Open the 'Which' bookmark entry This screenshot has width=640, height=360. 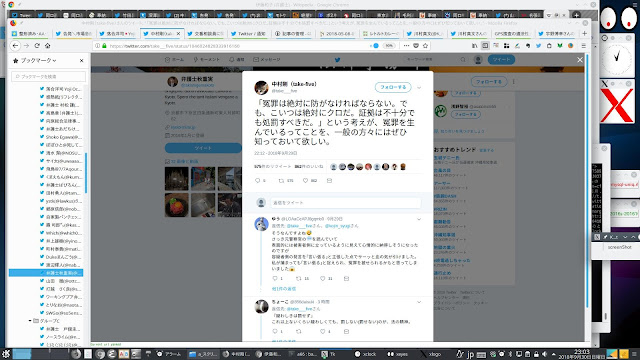[61, 233]
